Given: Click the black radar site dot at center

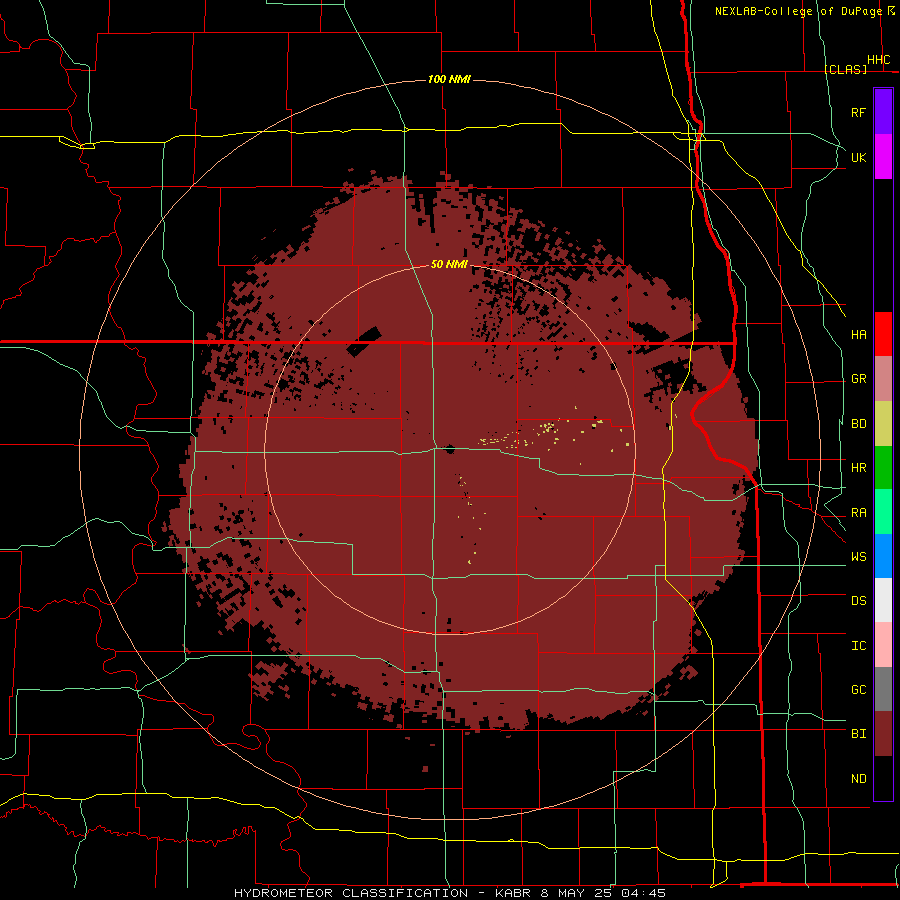Looking at the screenshot, I should point(449,448).
